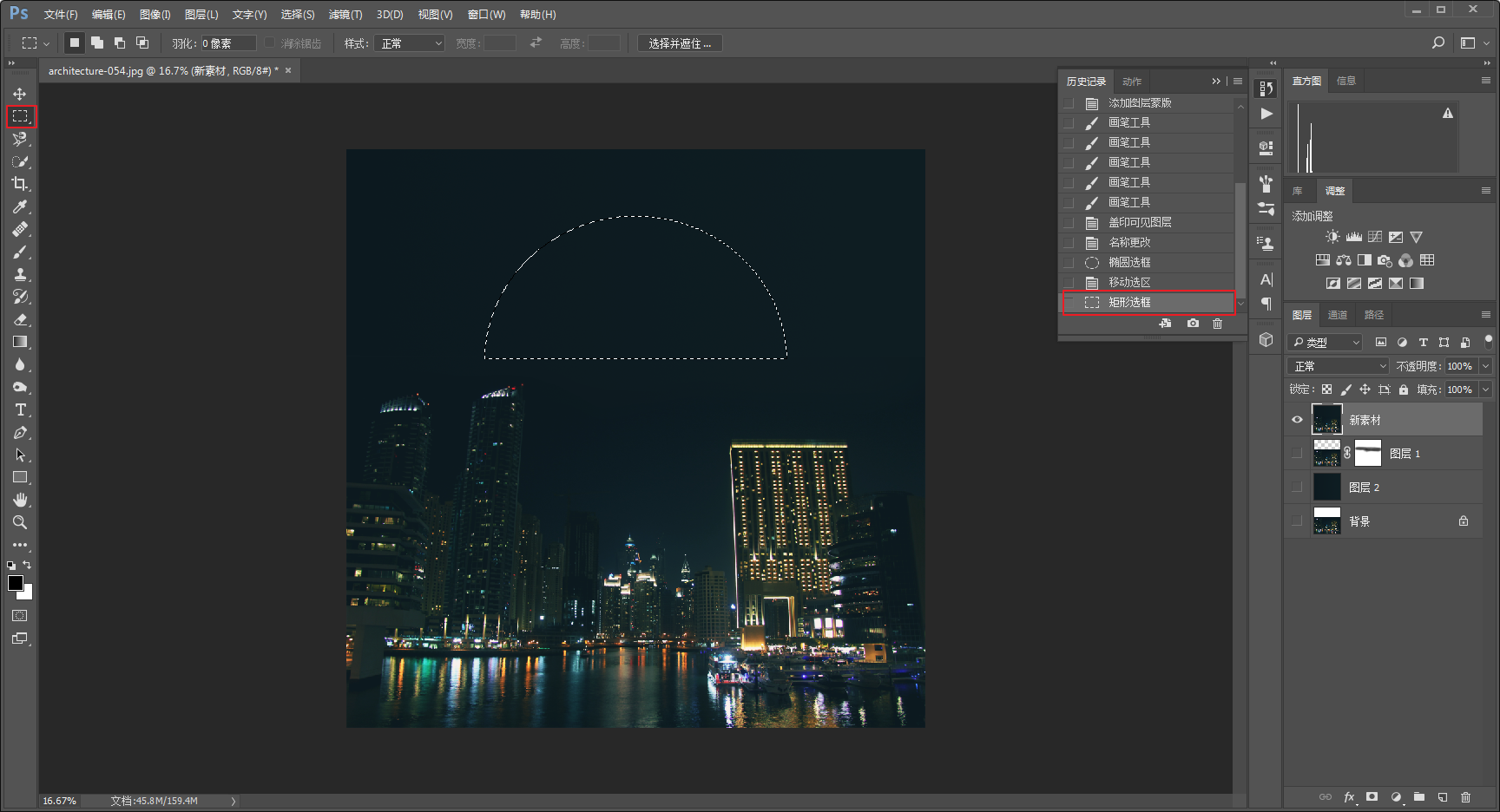This screenshot has width=1500, height=812.
Task: Open the 滤镜(T) menu
Action: [345, 15]
